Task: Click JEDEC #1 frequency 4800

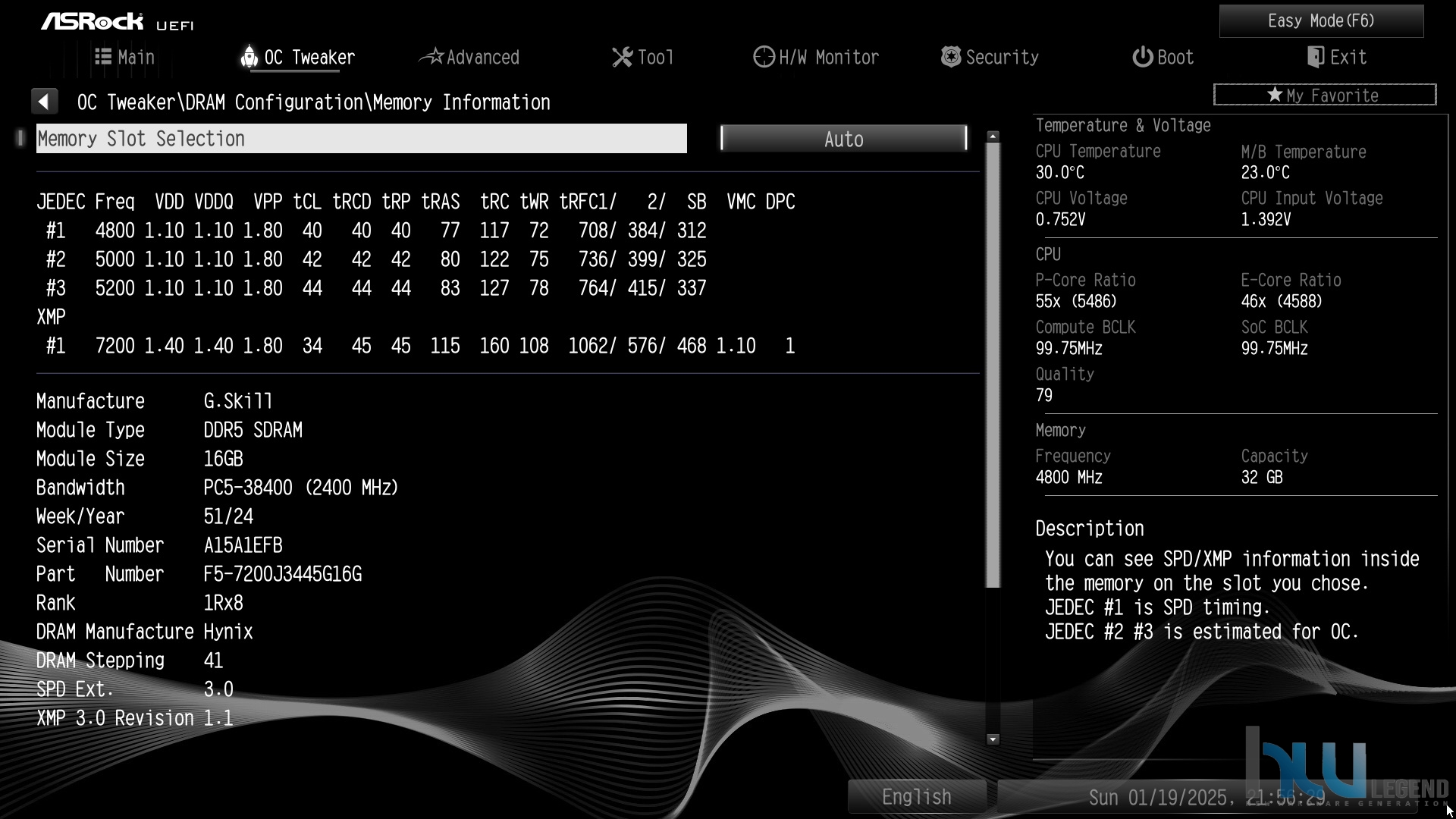Action: [115, 231]
